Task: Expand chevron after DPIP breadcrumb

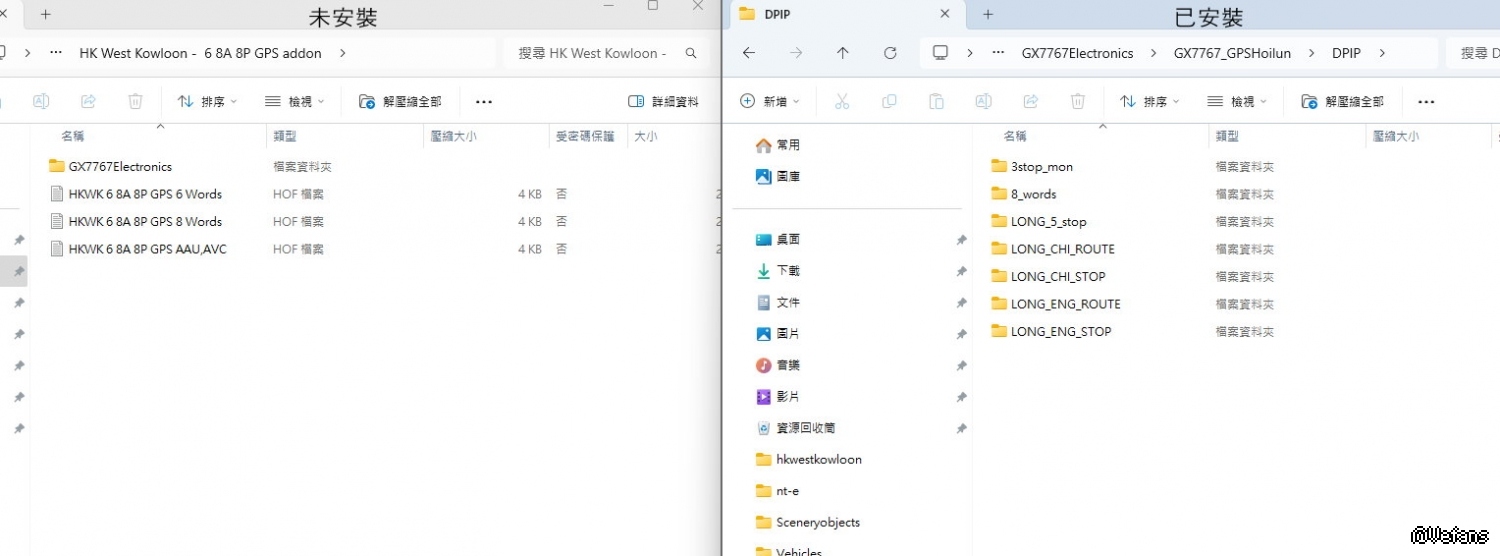Action: [x=1382, y=53]
